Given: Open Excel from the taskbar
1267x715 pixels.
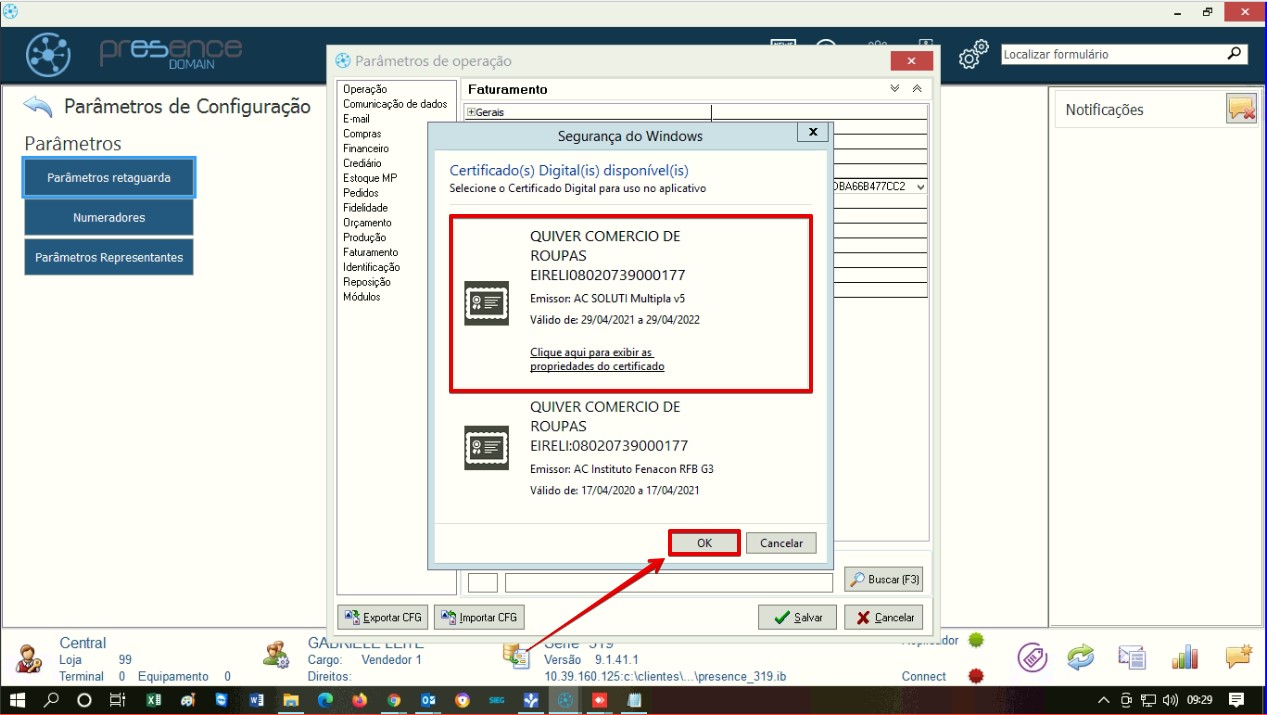Looking at the screenshot, I should 153,700.
